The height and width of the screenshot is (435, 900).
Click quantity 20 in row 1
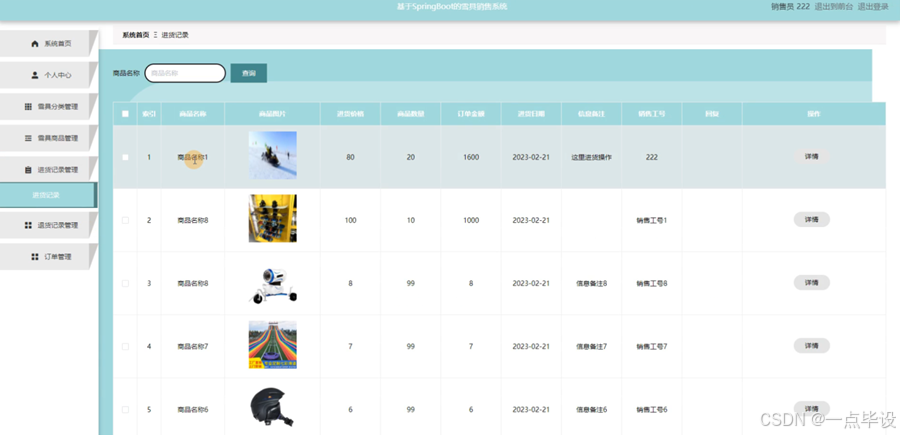click(x=410, y=157)
